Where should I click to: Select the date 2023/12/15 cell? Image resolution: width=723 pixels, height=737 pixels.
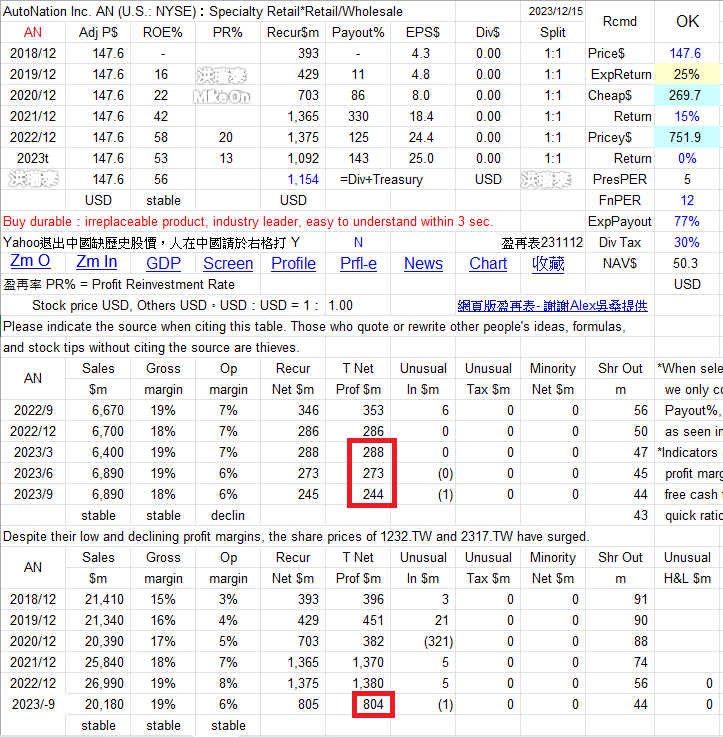coord(555,11)
